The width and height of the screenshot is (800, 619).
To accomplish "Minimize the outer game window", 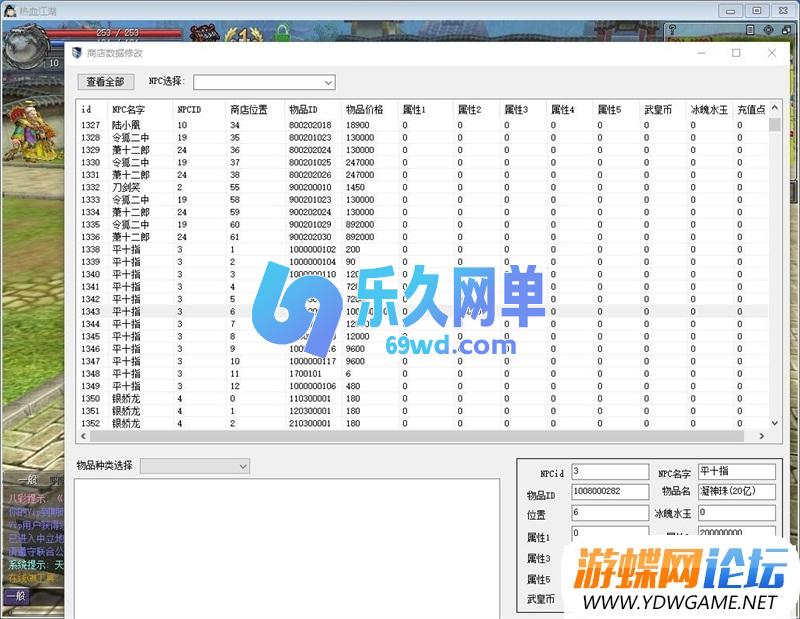I will (731, 10).
